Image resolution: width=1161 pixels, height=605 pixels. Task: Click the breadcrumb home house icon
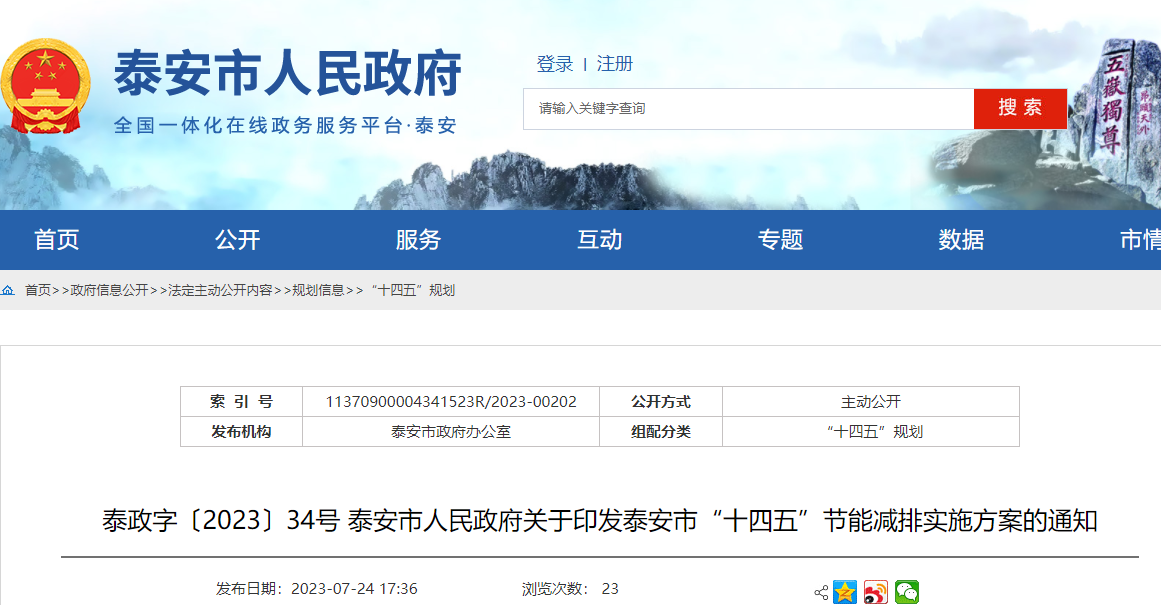(8, 290)
